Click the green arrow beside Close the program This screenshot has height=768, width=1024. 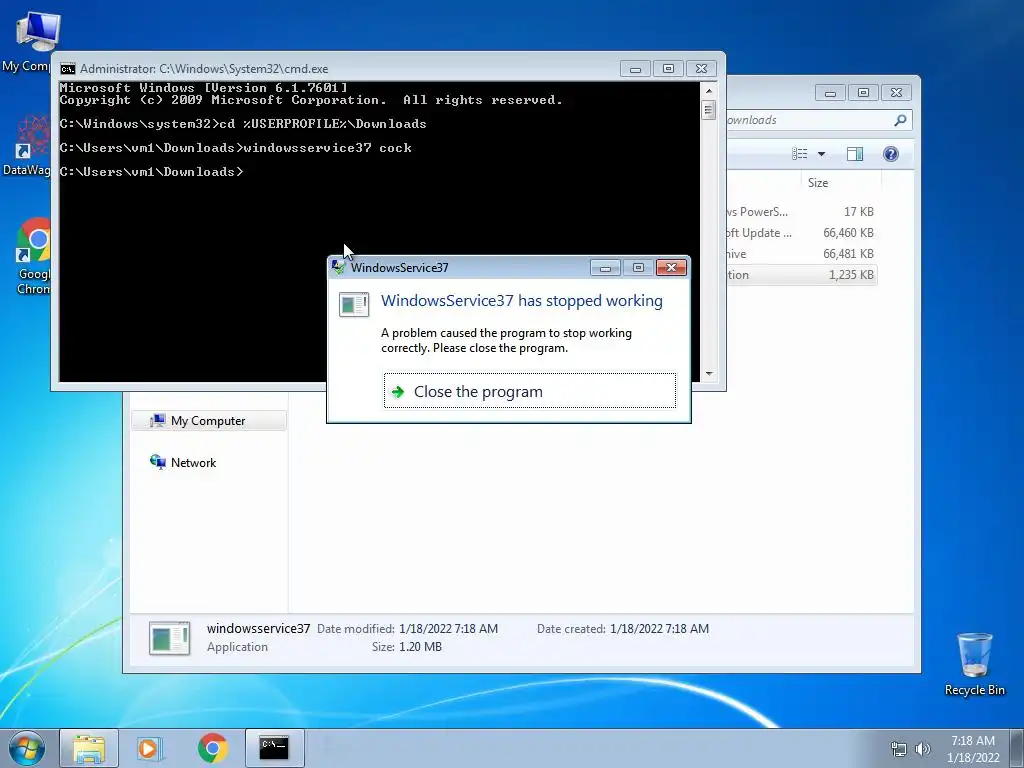coord(398,392)
